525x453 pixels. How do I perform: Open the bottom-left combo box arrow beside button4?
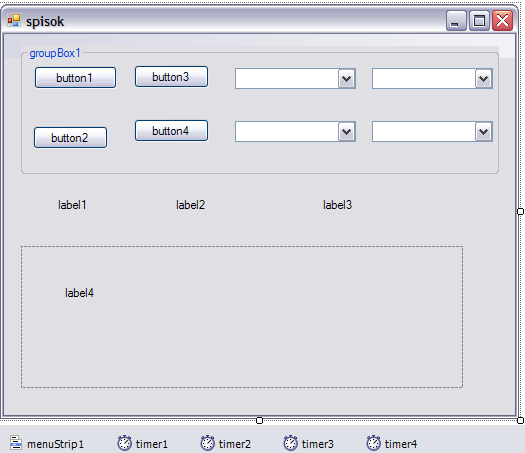347,132
